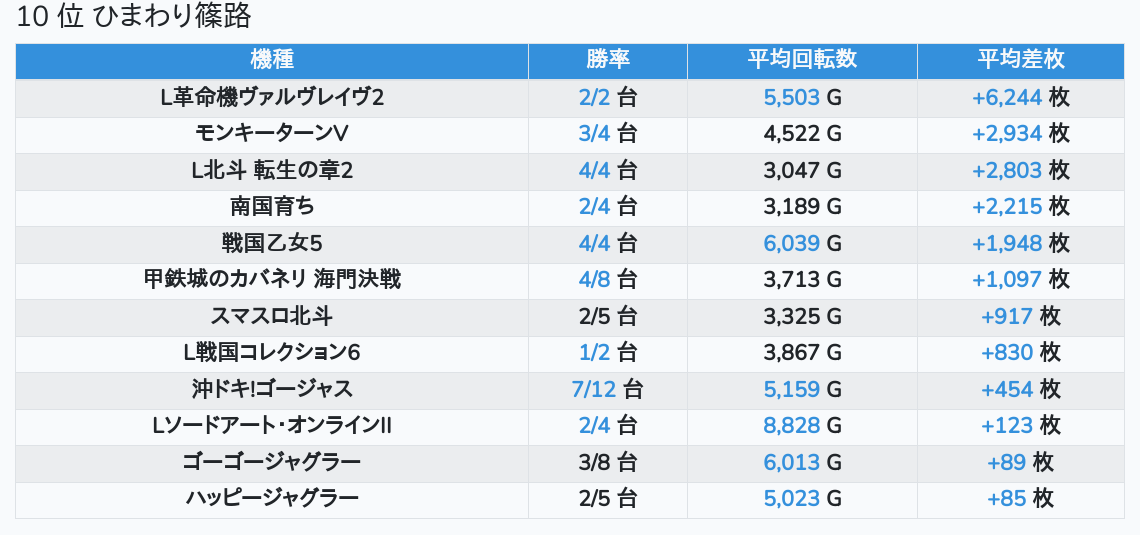
Task: Click average spins 3,713 G
Action: (x=802, y=280)
